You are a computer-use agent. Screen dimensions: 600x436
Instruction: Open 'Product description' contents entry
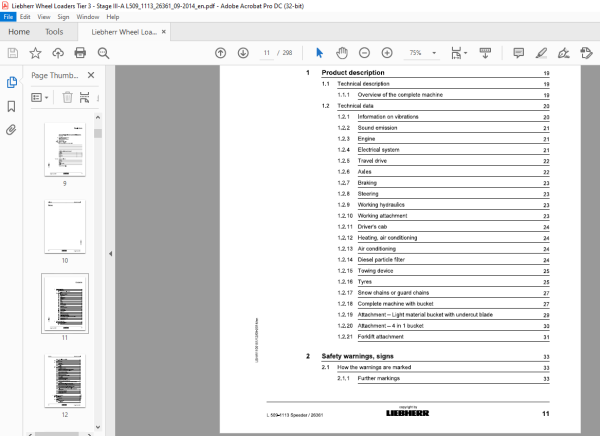click(x=353, y=72)
